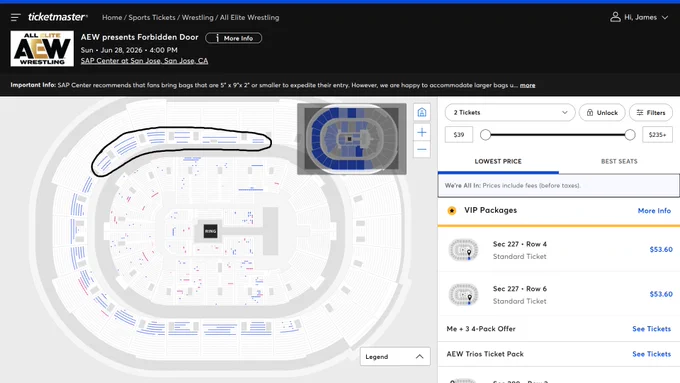Open the Filters button
The width and height of the screenshot is (680, 383).
(x=651, y=112)
